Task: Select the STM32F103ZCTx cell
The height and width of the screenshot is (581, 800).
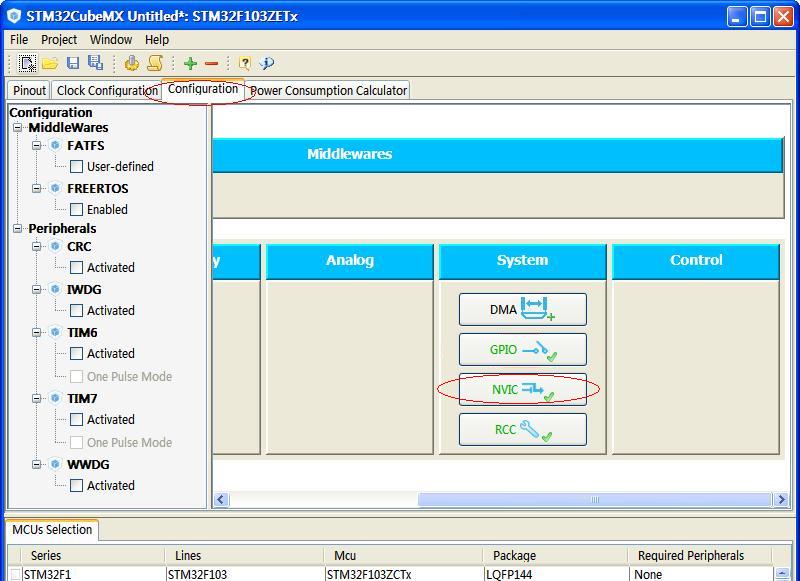Action: (x=403, y=574)
